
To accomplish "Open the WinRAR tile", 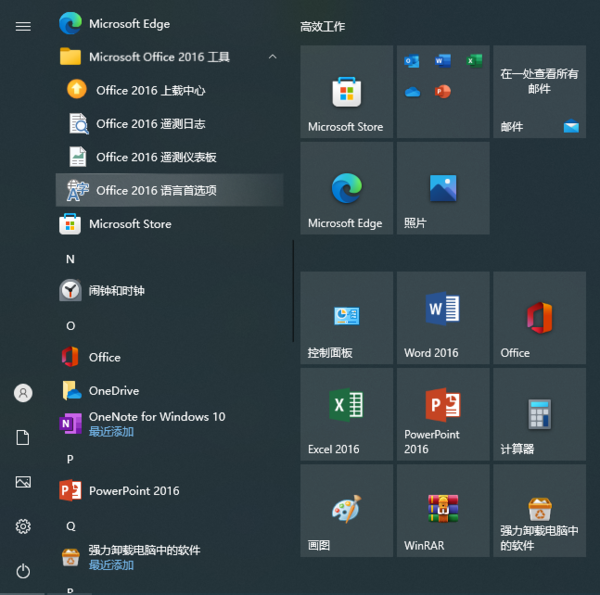I will pos(443,511).
